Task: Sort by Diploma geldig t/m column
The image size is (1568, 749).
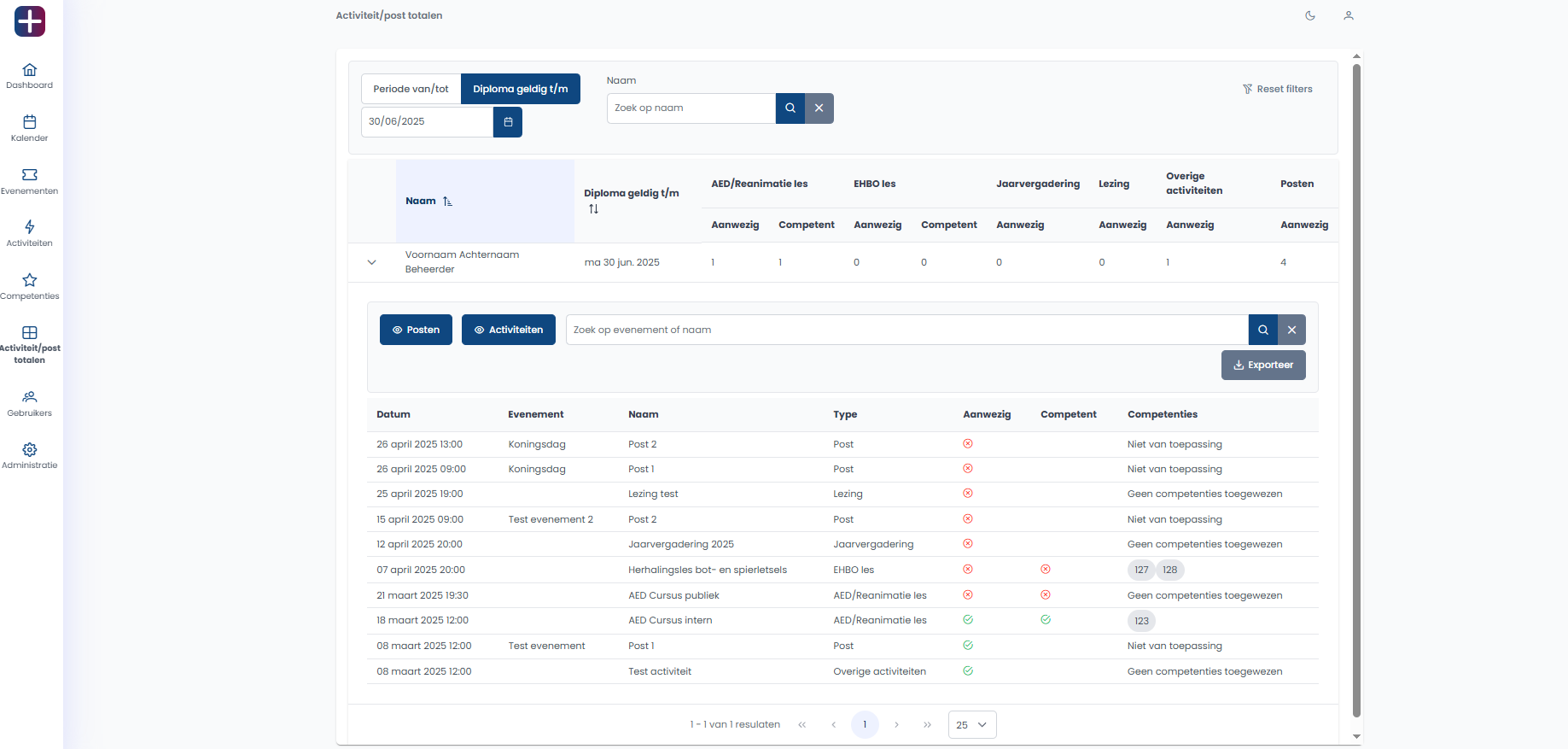Action: tap(593, 209)
